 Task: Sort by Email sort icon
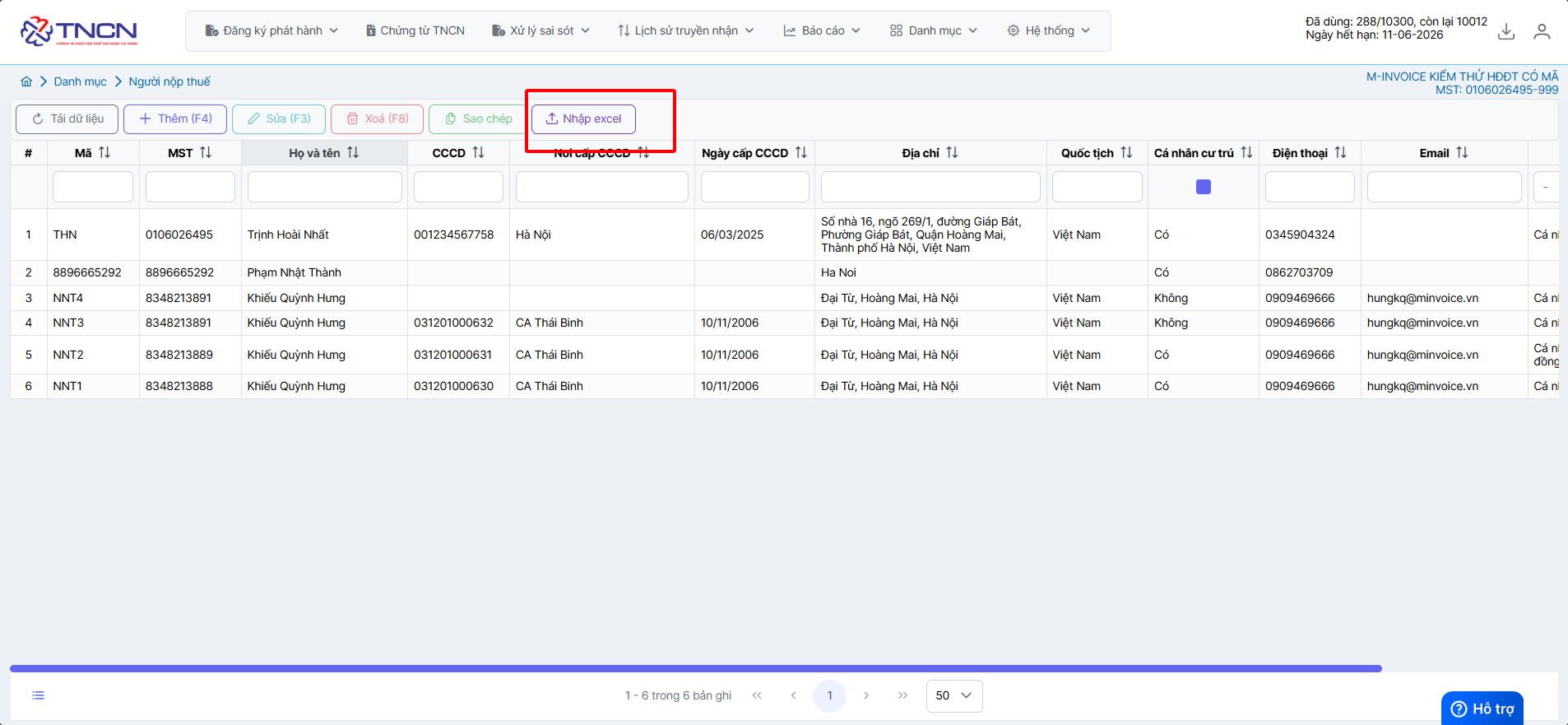coord(1462,152)
